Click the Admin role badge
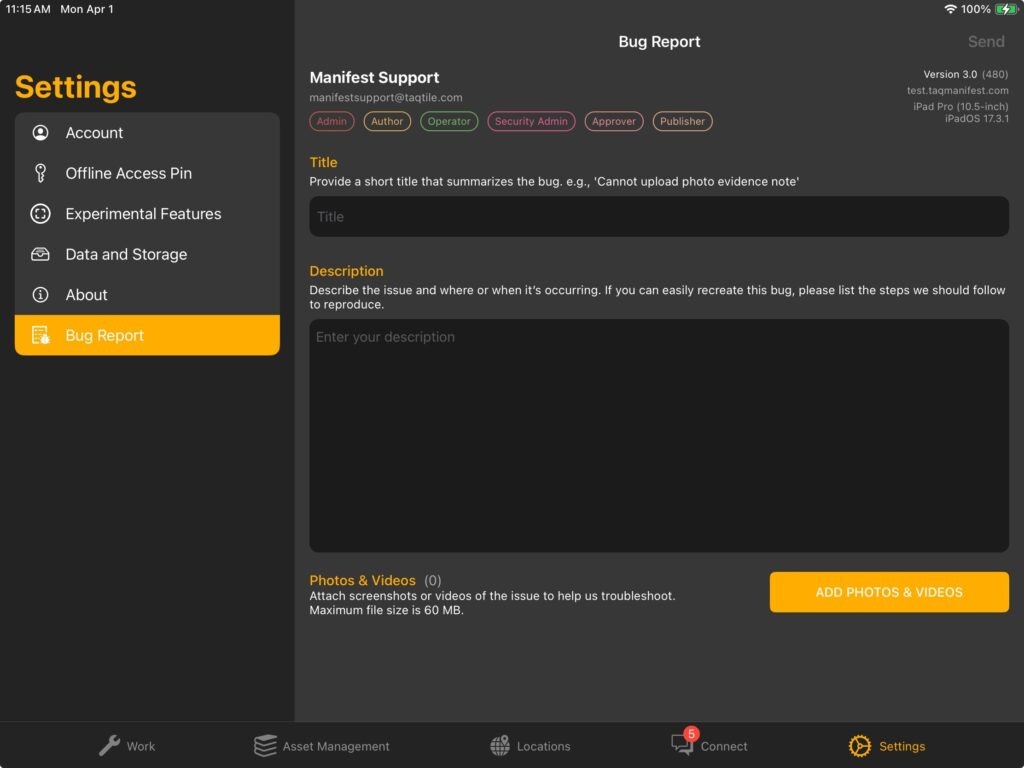 point(331,120)
